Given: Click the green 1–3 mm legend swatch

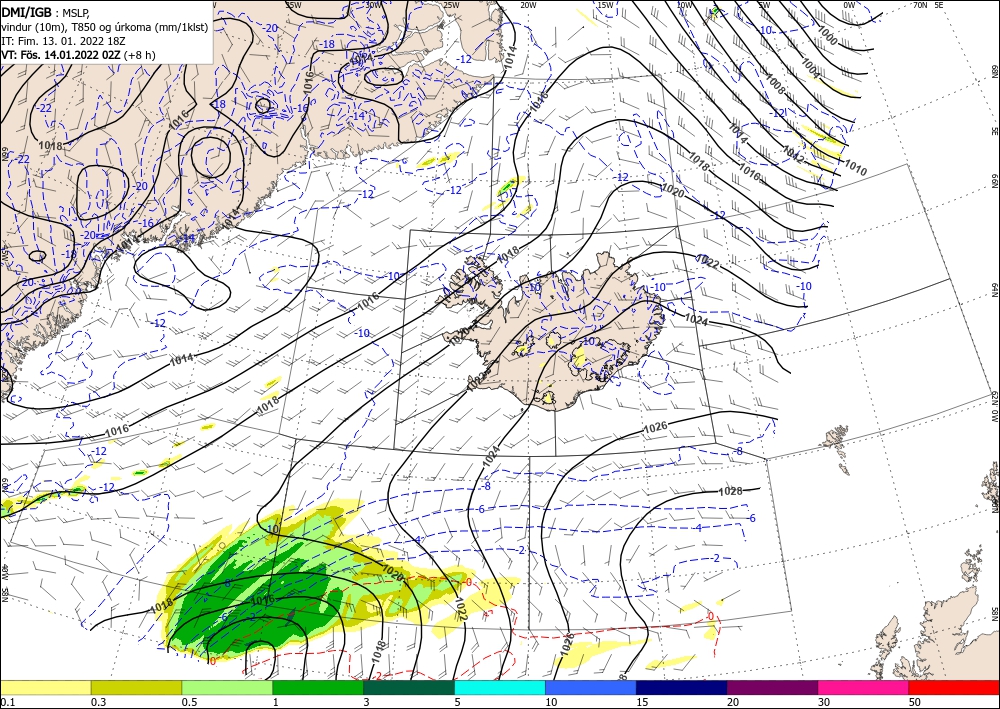Looking at the screenshot, I should tap(318, 687).
